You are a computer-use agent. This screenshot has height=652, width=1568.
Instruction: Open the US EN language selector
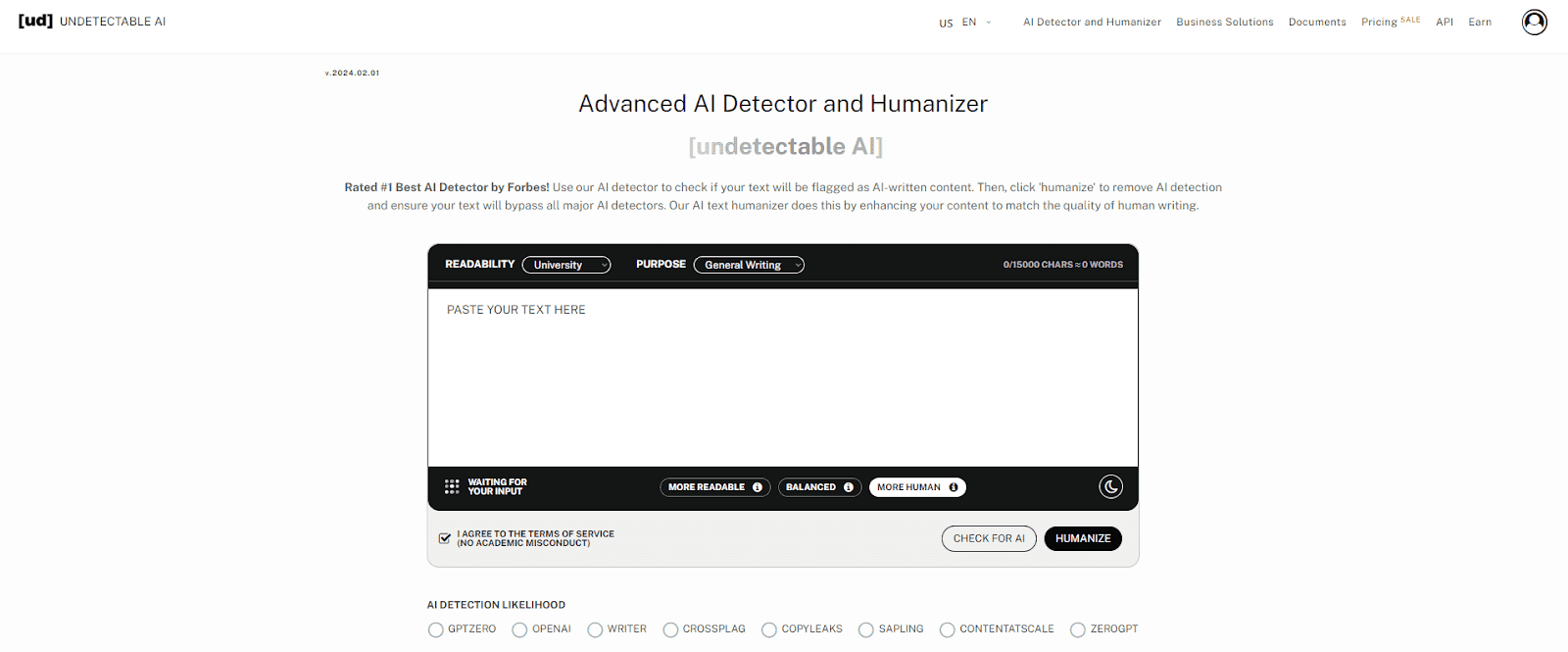[965, 23]
